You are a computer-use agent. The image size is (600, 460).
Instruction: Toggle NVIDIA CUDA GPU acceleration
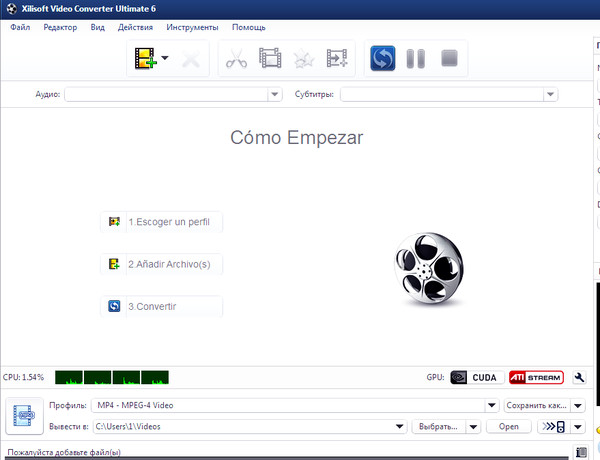pyautogui.click(x=477, y=377)
